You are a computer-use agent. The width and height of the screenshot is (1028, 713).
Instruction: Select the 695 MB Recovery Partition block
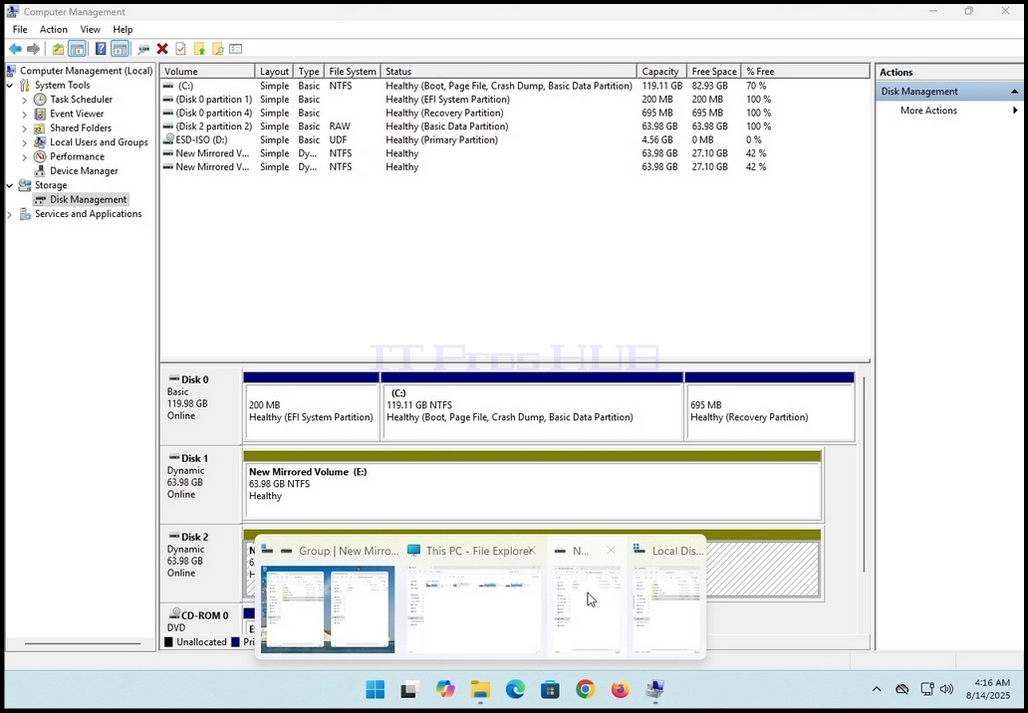pyautogui.click(x=769, y=406)
